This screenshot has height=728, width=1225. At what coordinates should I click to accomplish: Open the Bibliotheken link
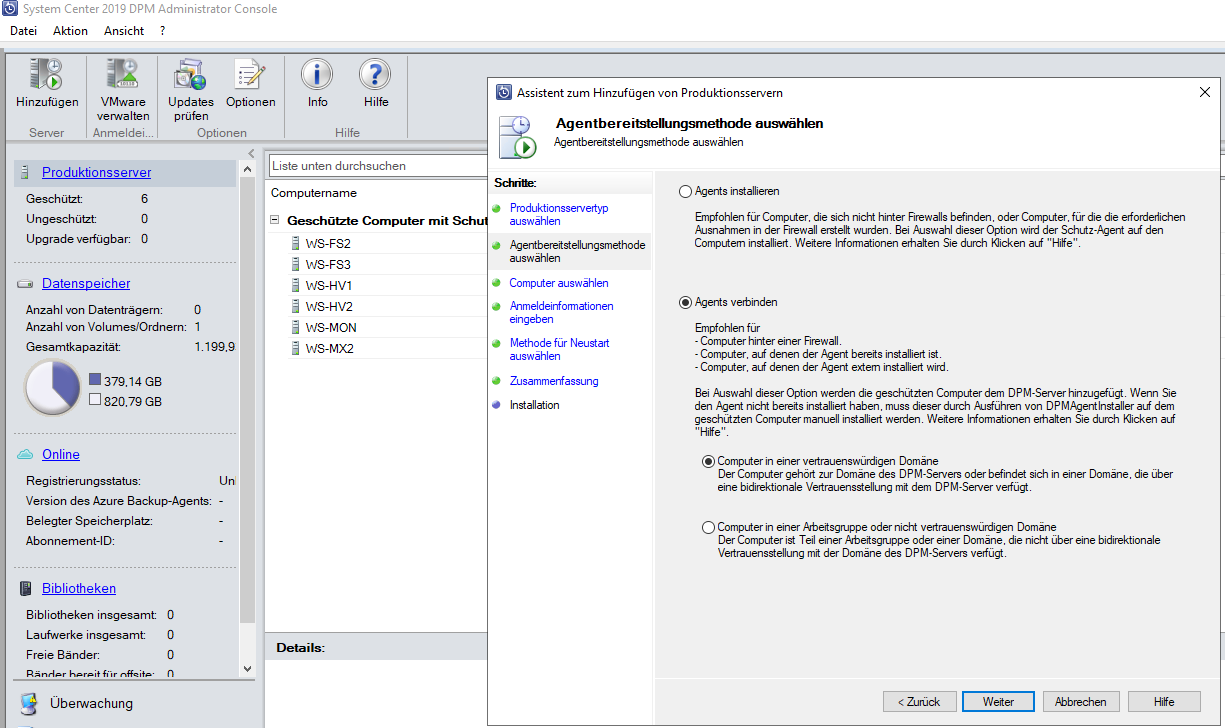click(x=79, y=588)
